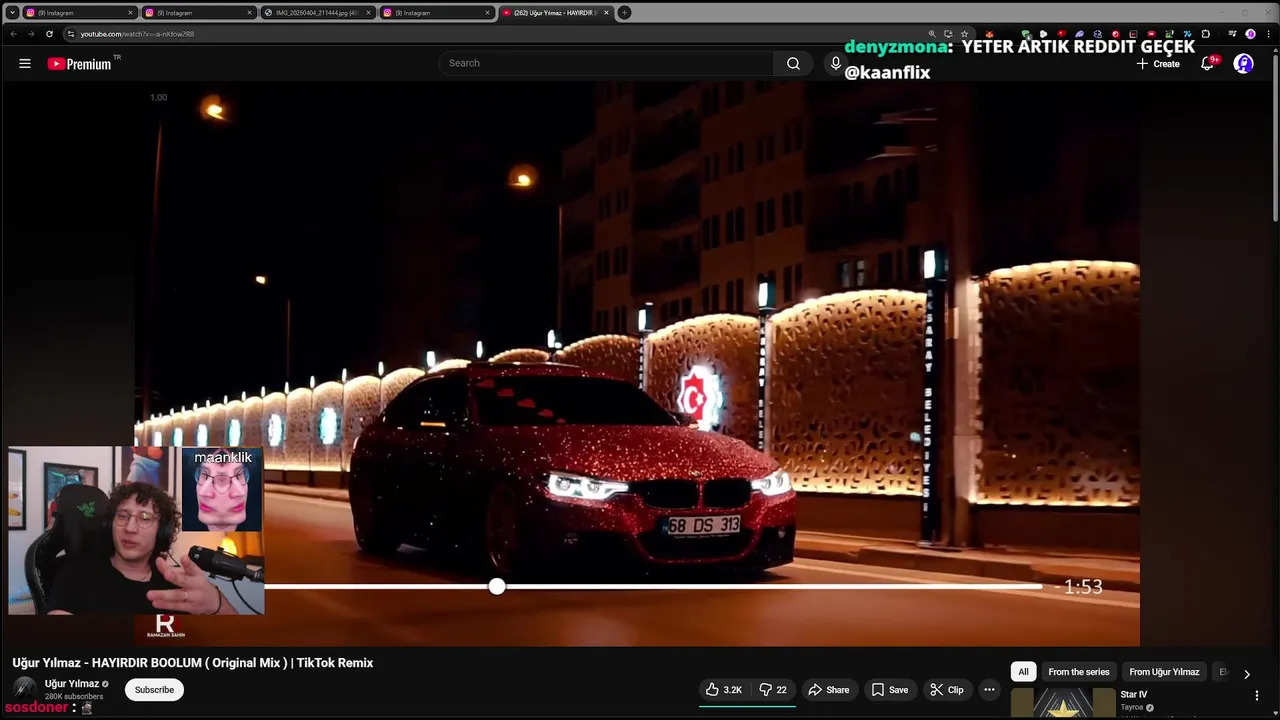
Task: Bookmark this page with star icon
Action: click(x=964, y=34)
